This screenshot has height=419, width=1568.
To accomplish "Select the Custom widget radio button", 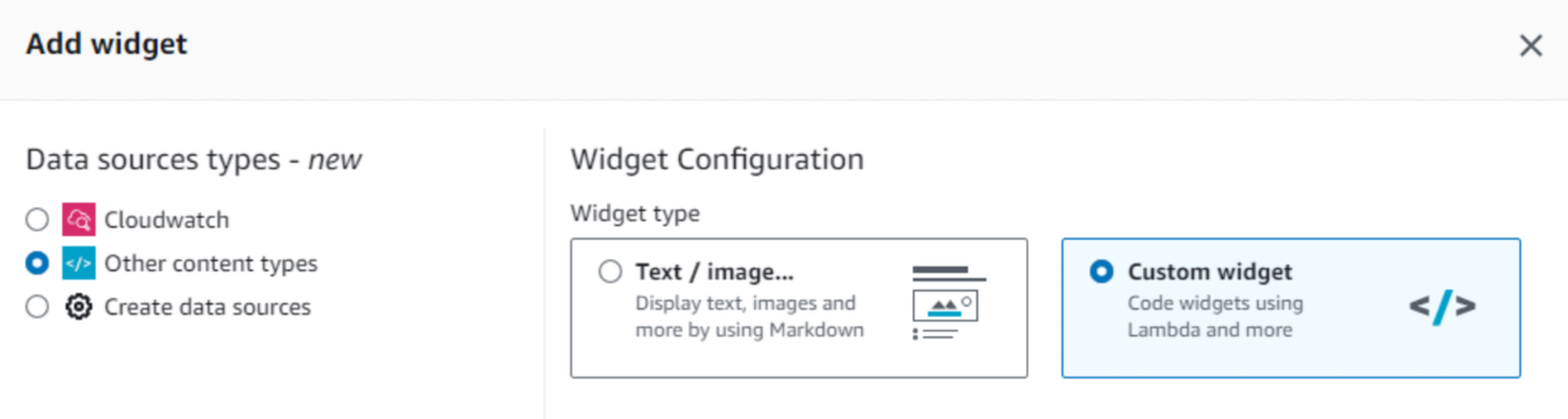I will (x=1102, y=272).
